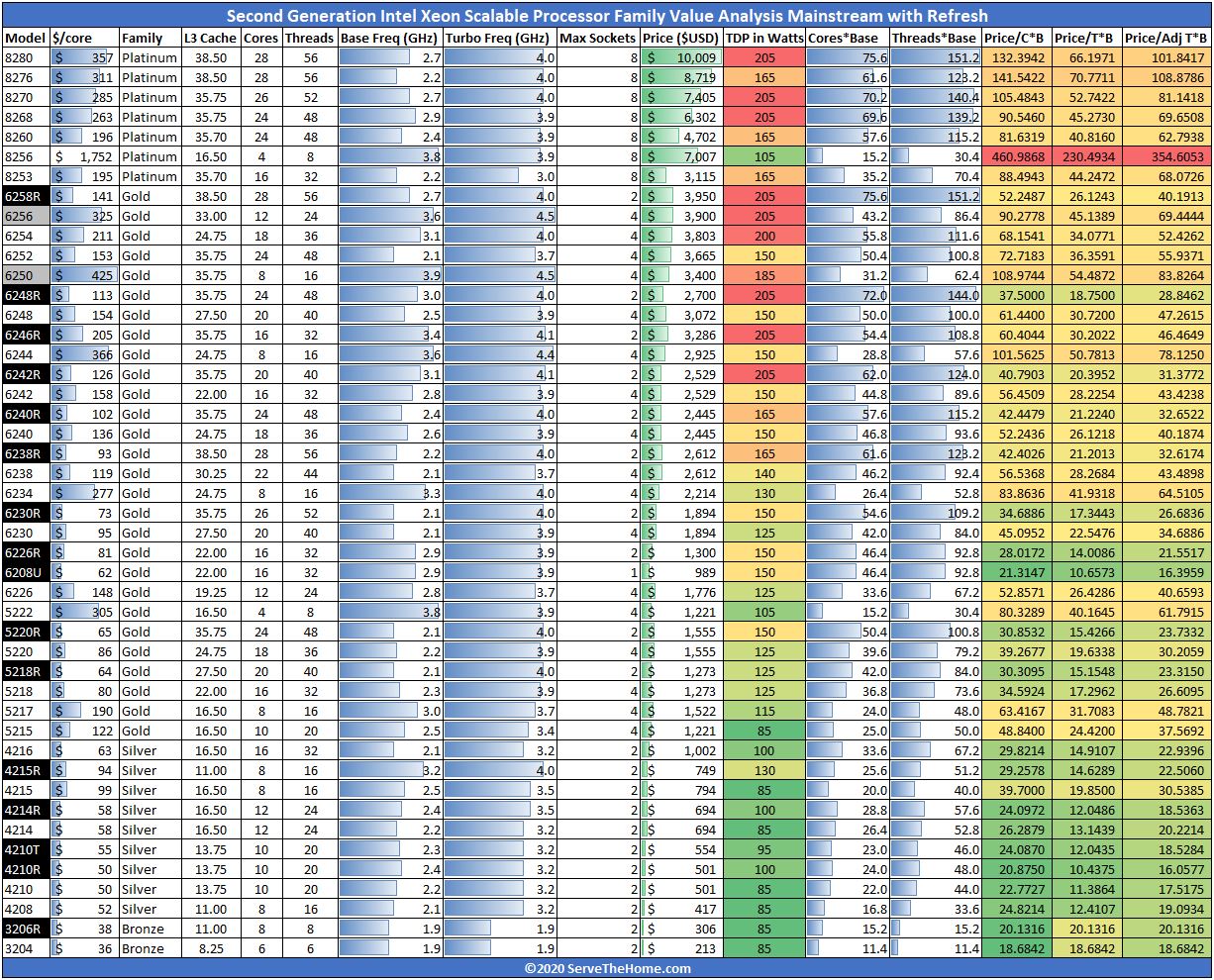Select the 200 TDP cell for 6254

(764, 236)
